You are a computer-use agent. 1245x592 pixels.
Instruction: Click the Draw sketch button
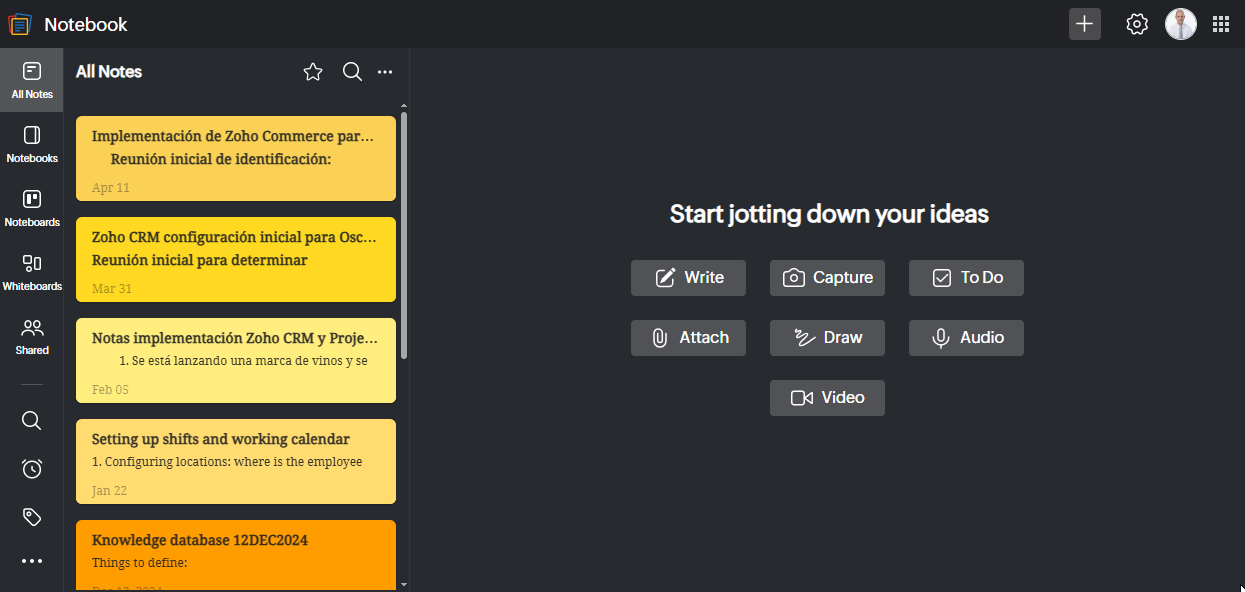[x=827, y=338]
